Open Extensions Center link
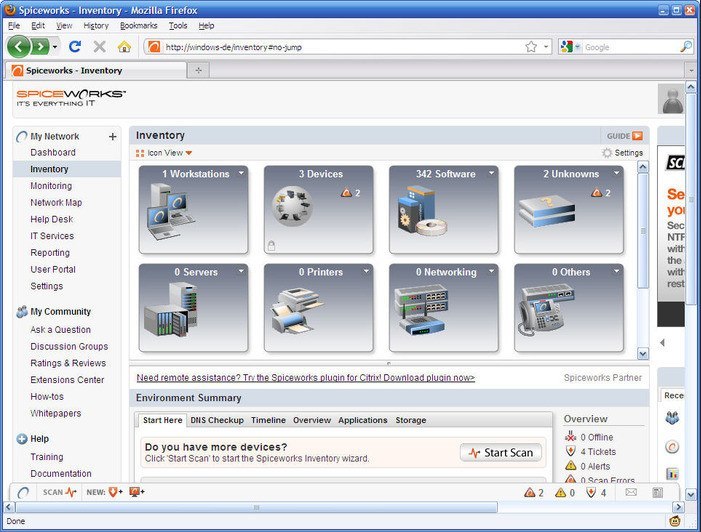Viewport: 701px width, 532px height. click(67, 380)
